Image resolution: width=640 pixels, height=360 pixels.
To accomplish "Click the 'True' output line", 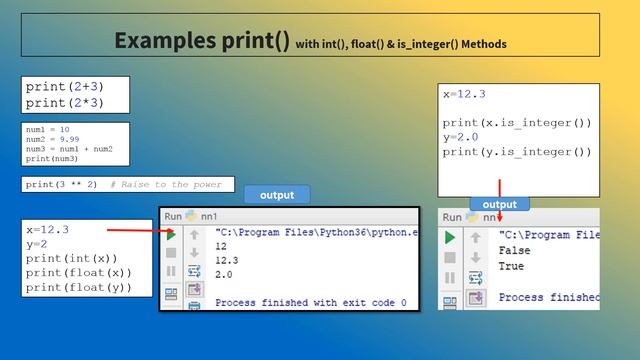I will (x=511, y=266).
